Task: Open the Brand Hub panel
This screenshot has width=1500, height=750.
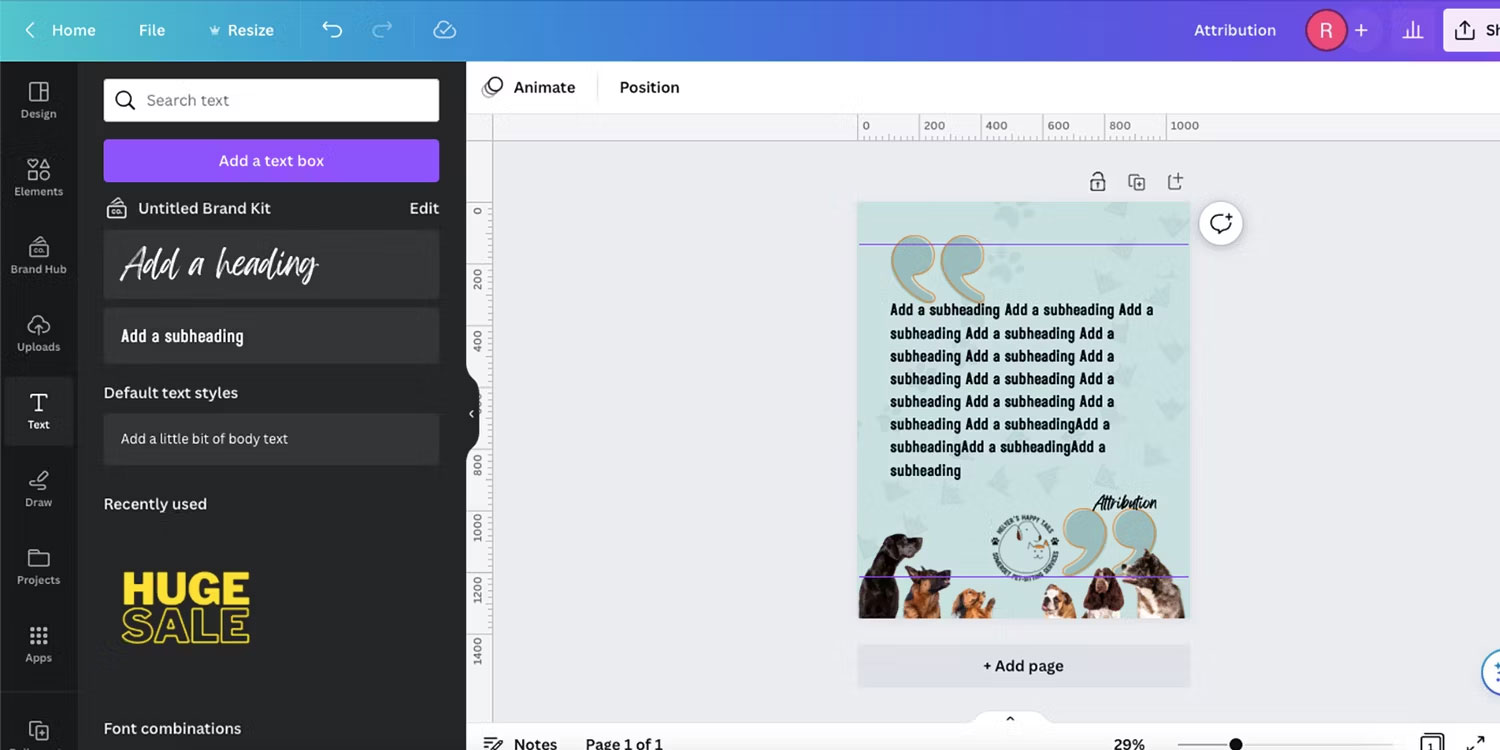Action: tap(38, 255)
